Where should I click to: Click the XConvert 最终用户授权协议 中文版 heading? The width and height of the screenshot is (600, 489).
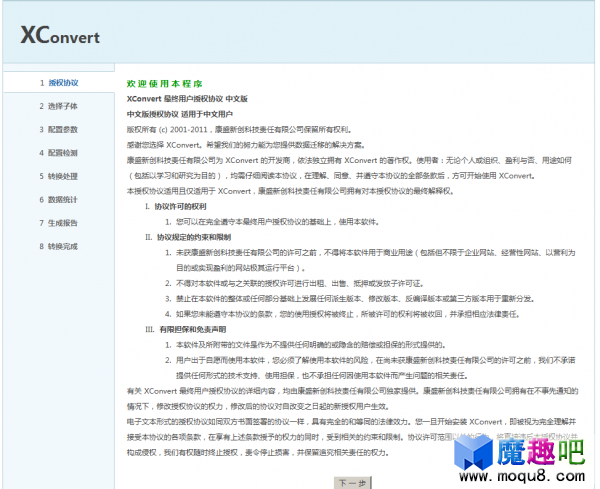click(187, 99)
